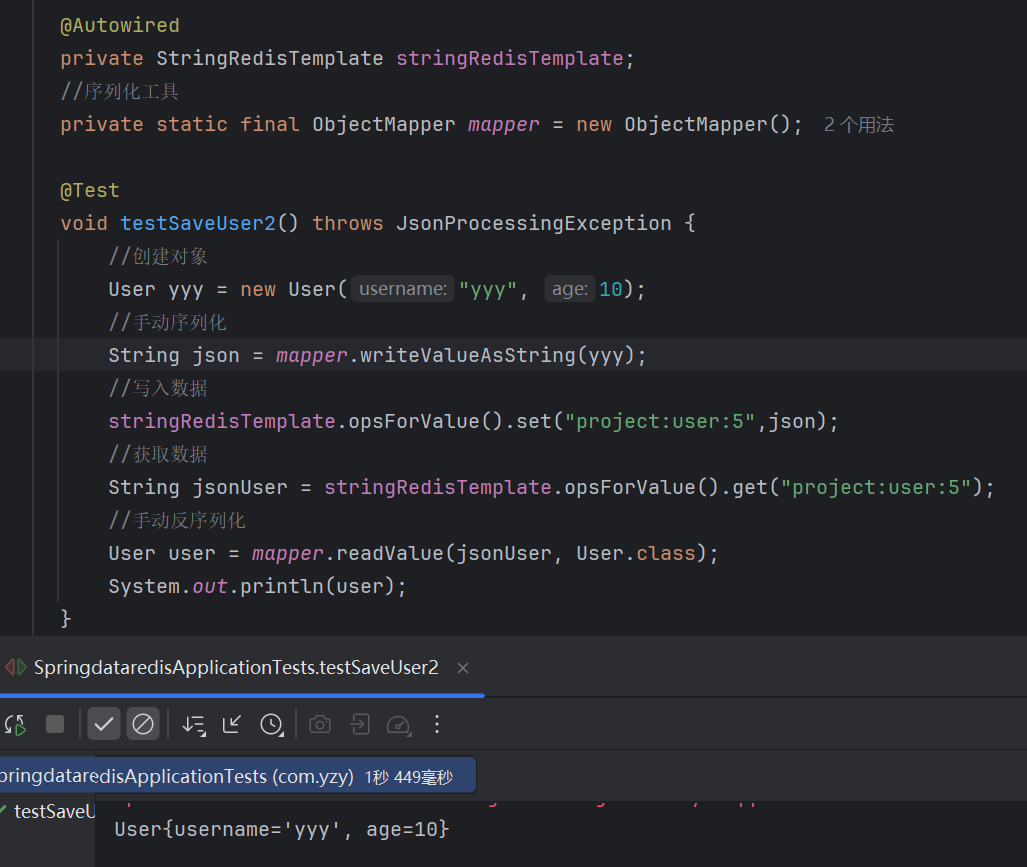Screen dimensions: 1027x867
Task: Click the @Autowired annotation
Action: tap(120, 26)
